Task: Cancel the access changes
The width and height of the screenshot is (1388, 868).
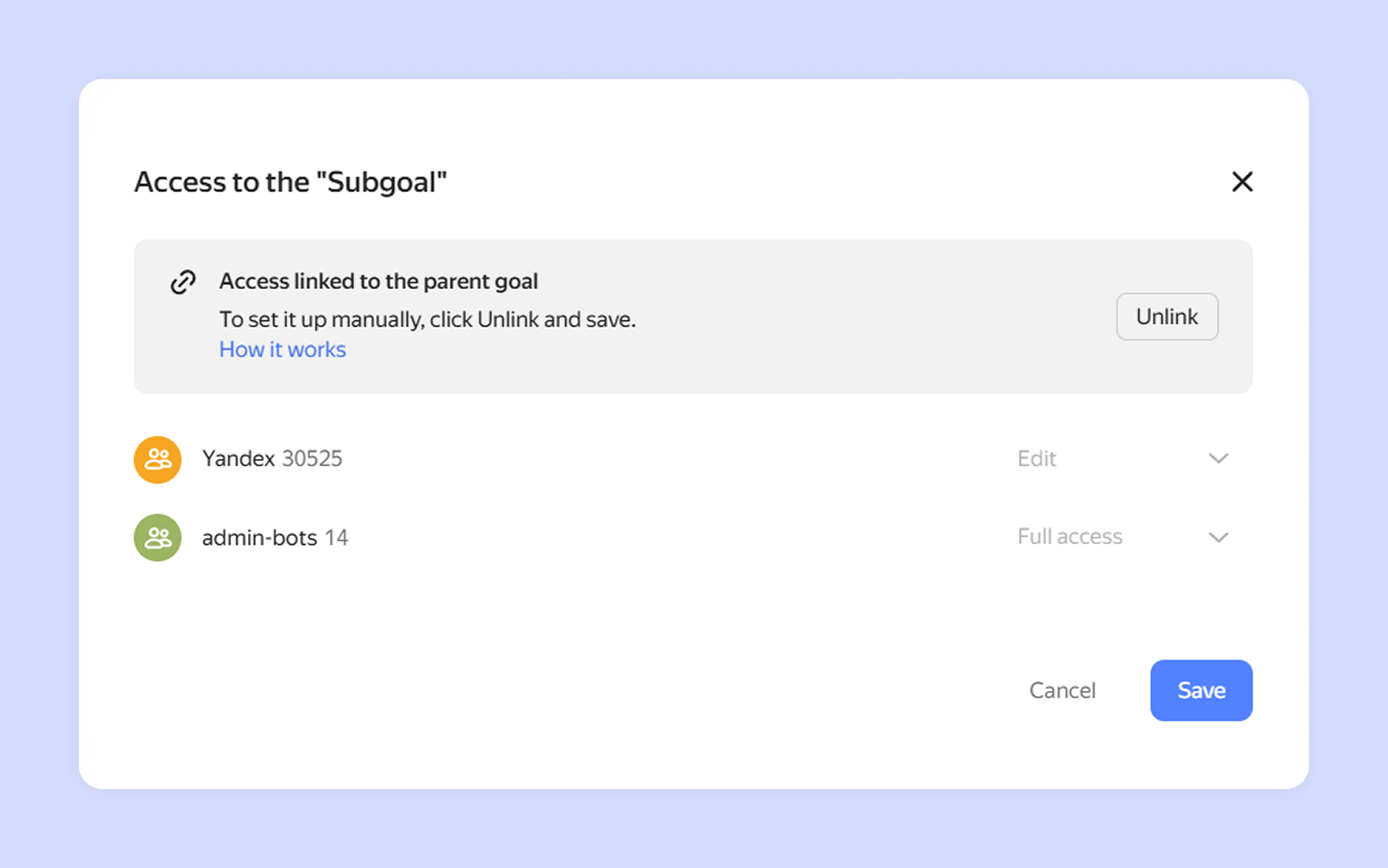Action: (1062, 691)
